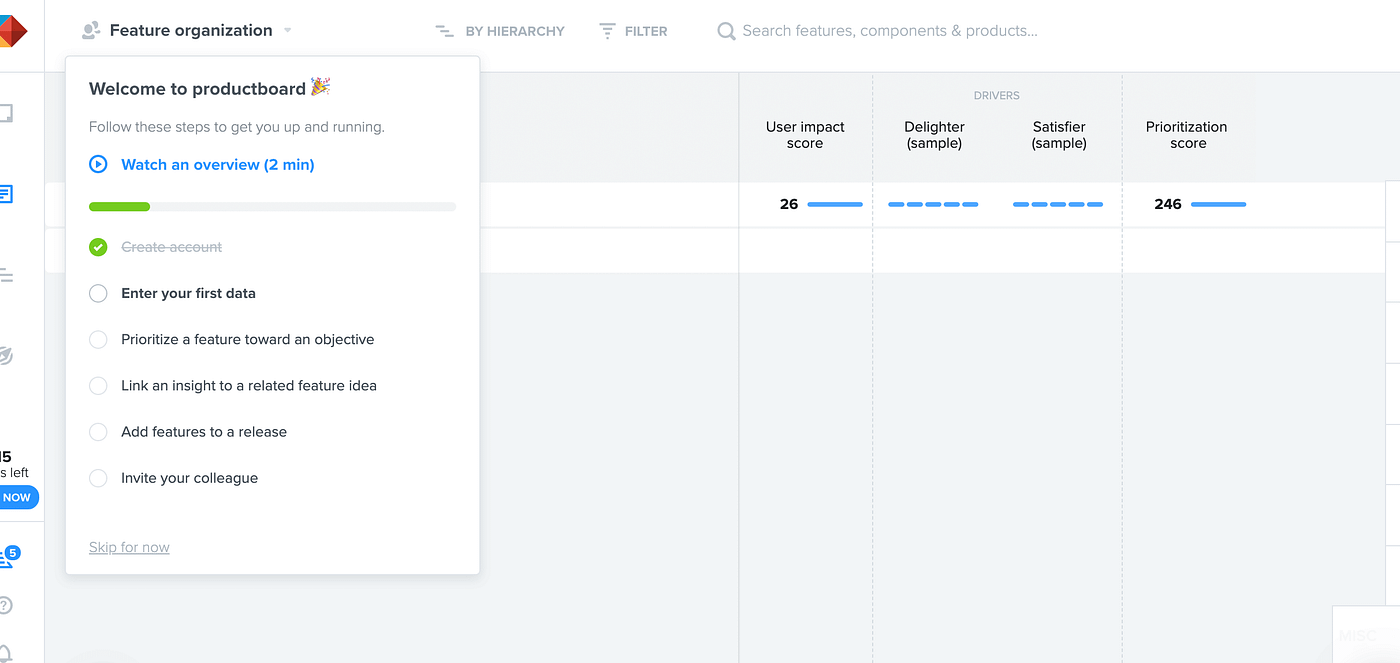Open the FILTER option
Image resolution: width=1400 pixels, height=663 pixels.
click(x=646, y=31)
